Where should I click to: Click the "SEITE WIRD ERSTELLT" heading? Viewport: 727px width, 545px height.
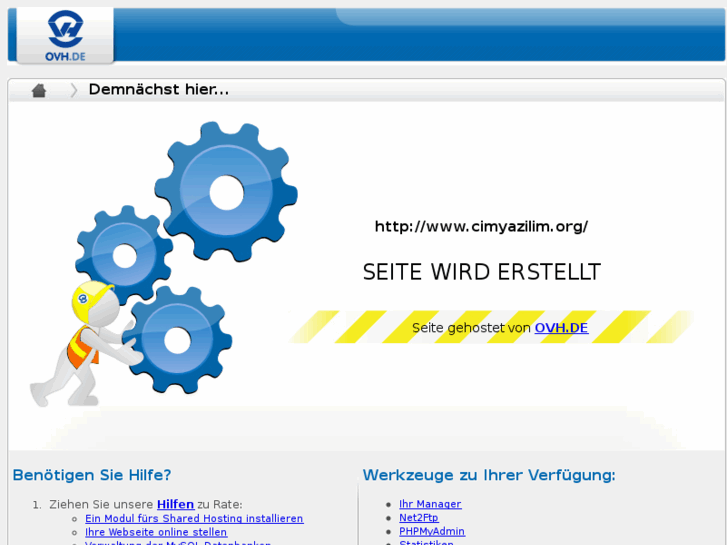click(482, 272)
